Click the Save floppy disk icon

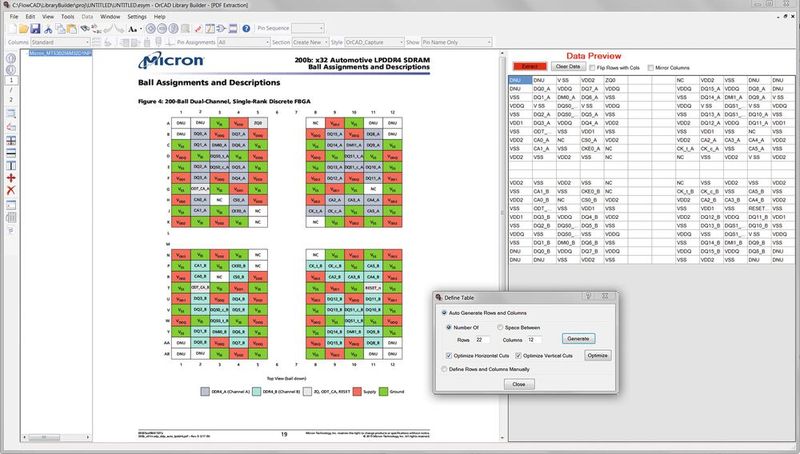(x=35, y=29)
